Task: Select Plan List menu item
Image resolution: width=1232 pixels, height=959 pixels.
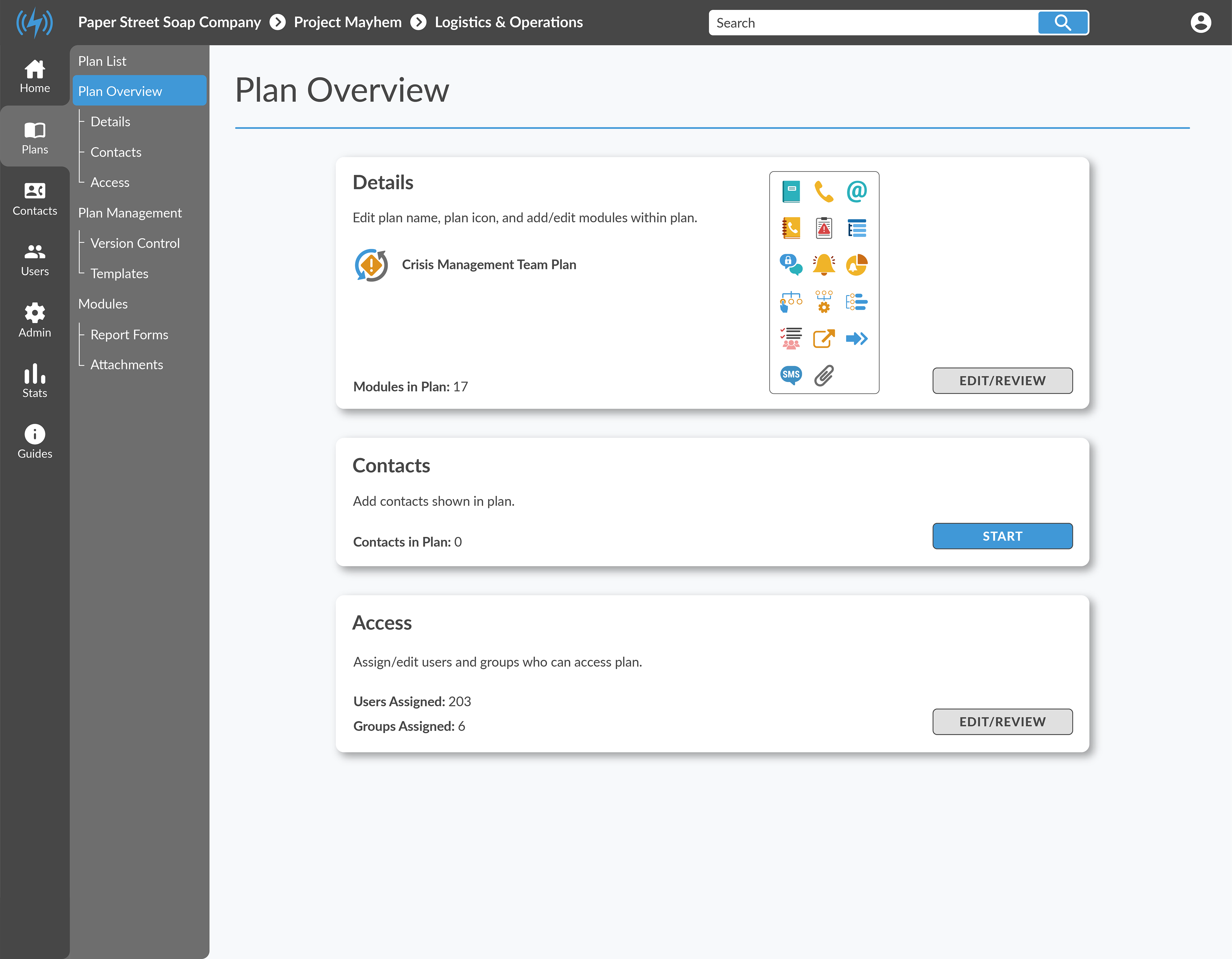Action: 102,61
